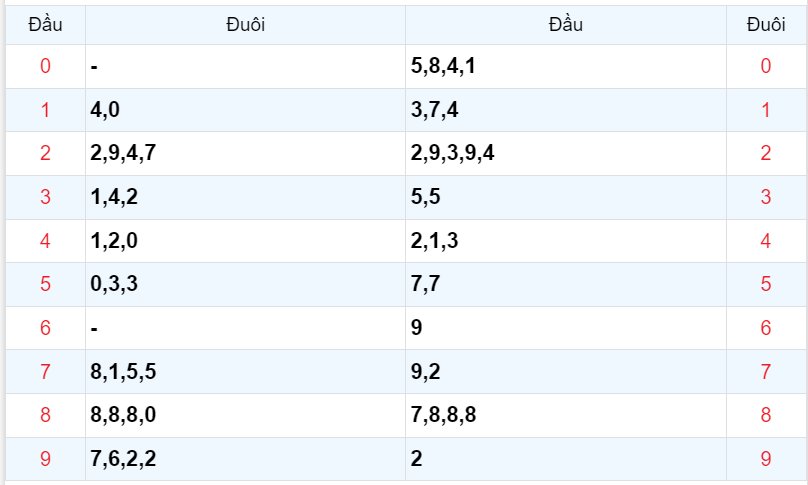The image size is (808, 485).
Task: Select the dash cell in row 6
Action: [x=93, y=328]
